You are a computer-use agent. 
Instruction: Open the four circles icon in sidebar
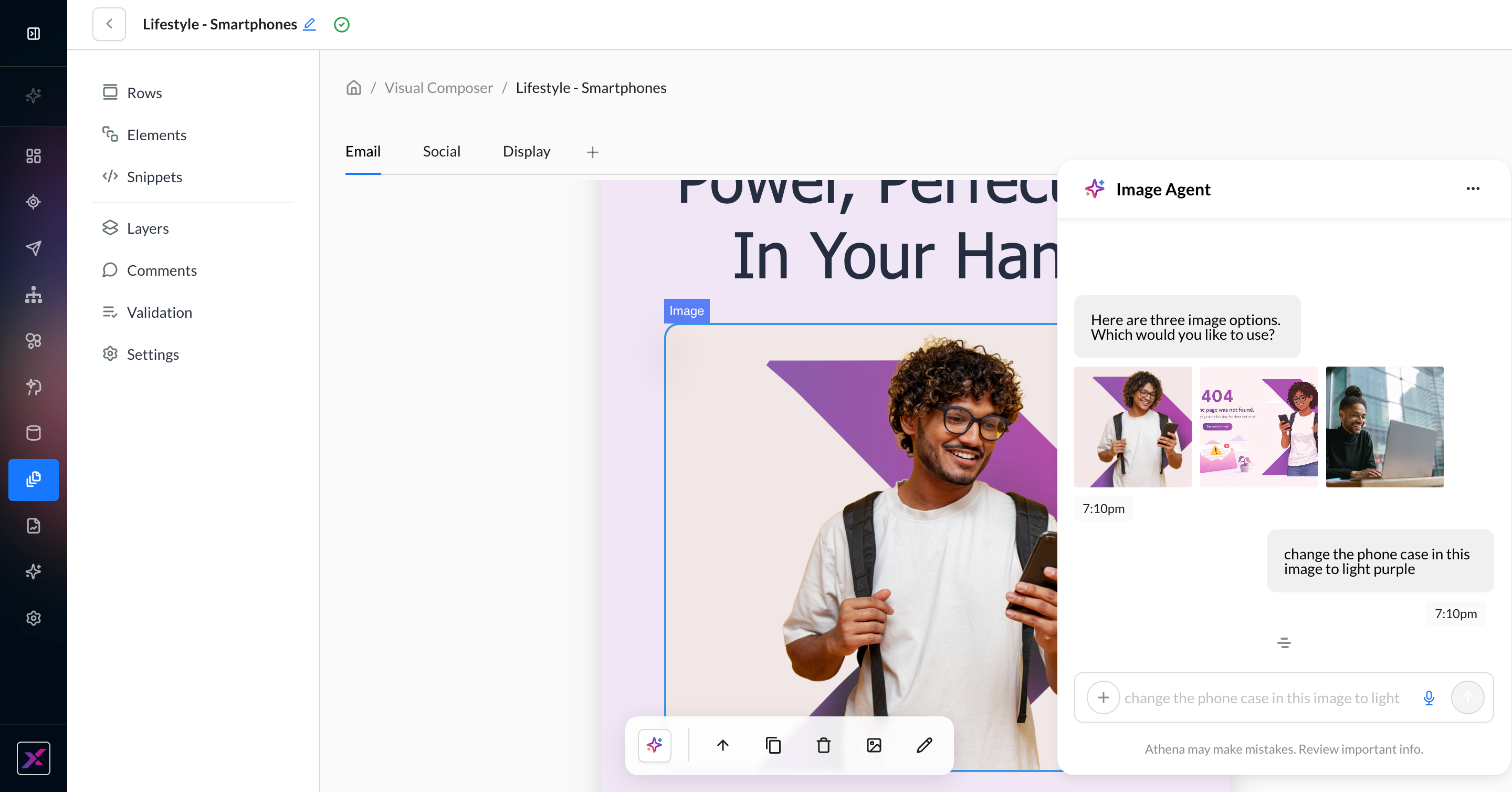(x=34, y=340)
